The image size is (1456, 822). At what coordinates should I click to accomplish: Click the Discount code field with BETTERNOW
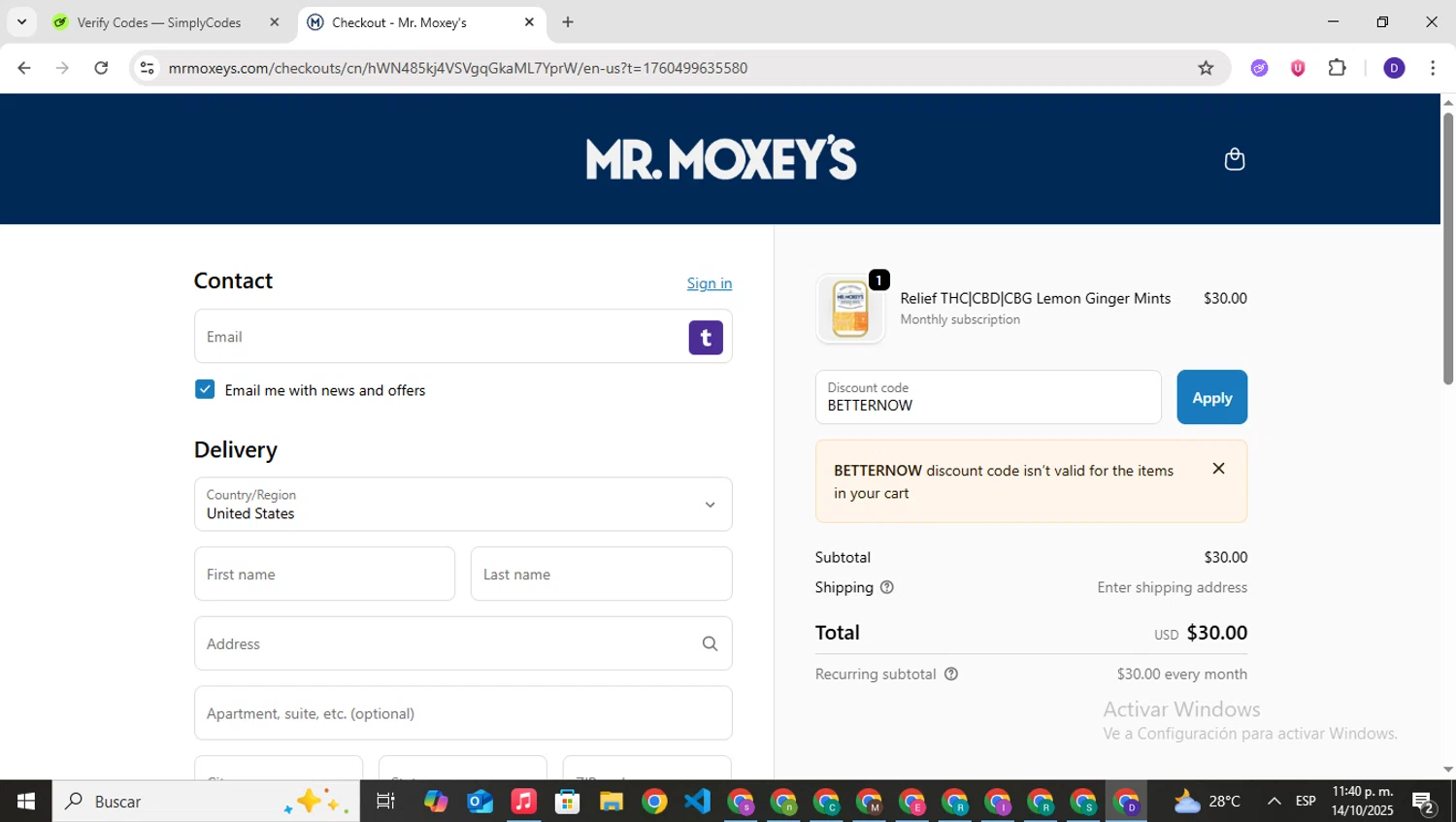[x=988, y=397]
